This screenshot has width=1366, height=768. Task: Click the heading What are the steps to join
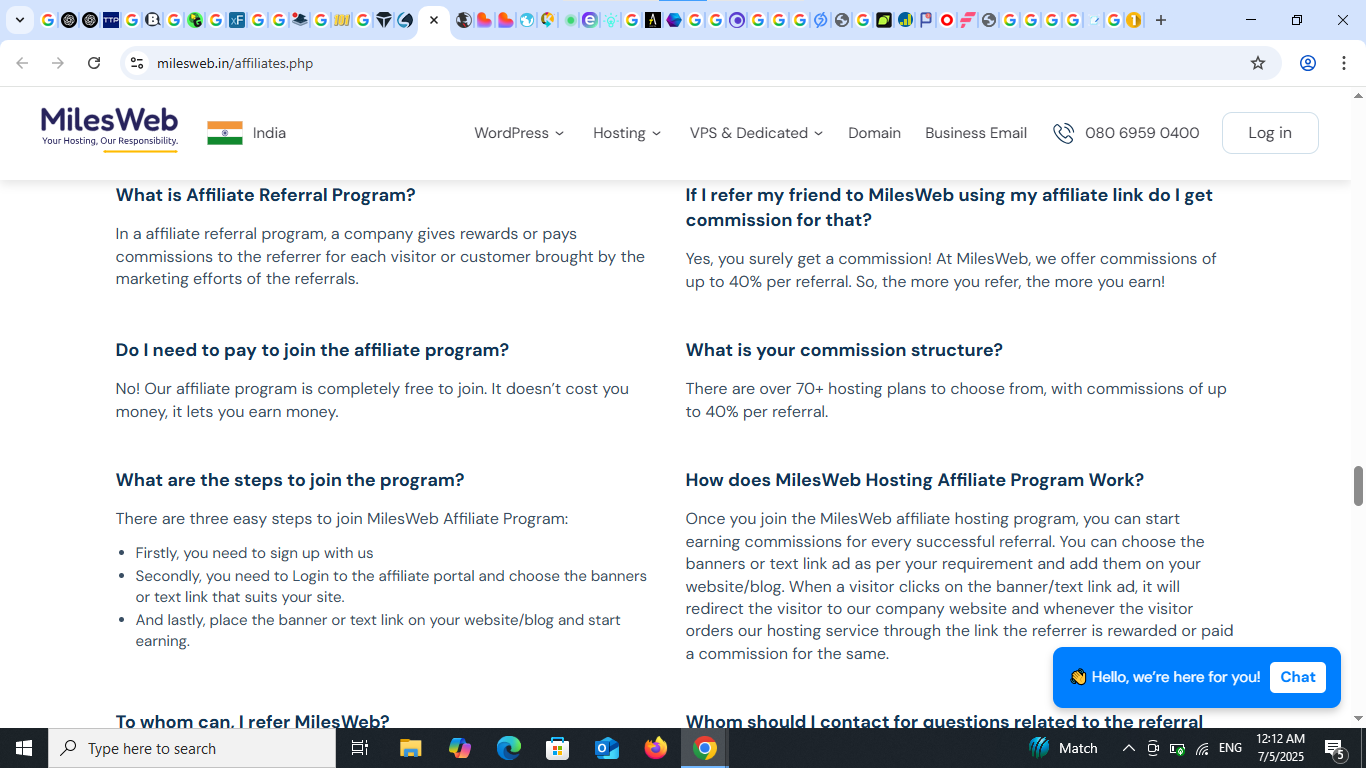pyautogui.click(x=290, y=480)
